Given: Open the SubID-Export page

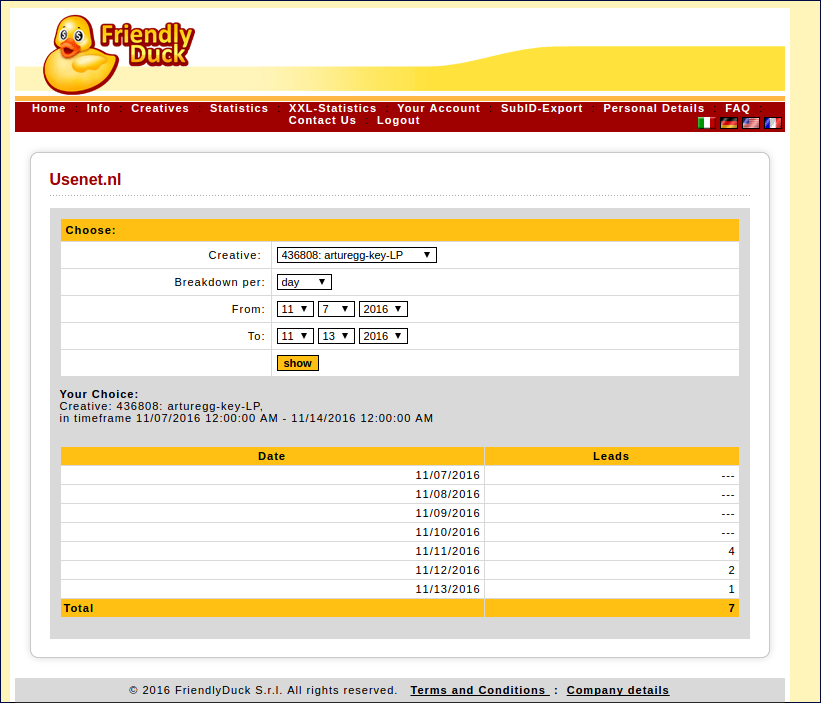Looking at the screenshot, I should pyautogui.click(x=541, y=108).
